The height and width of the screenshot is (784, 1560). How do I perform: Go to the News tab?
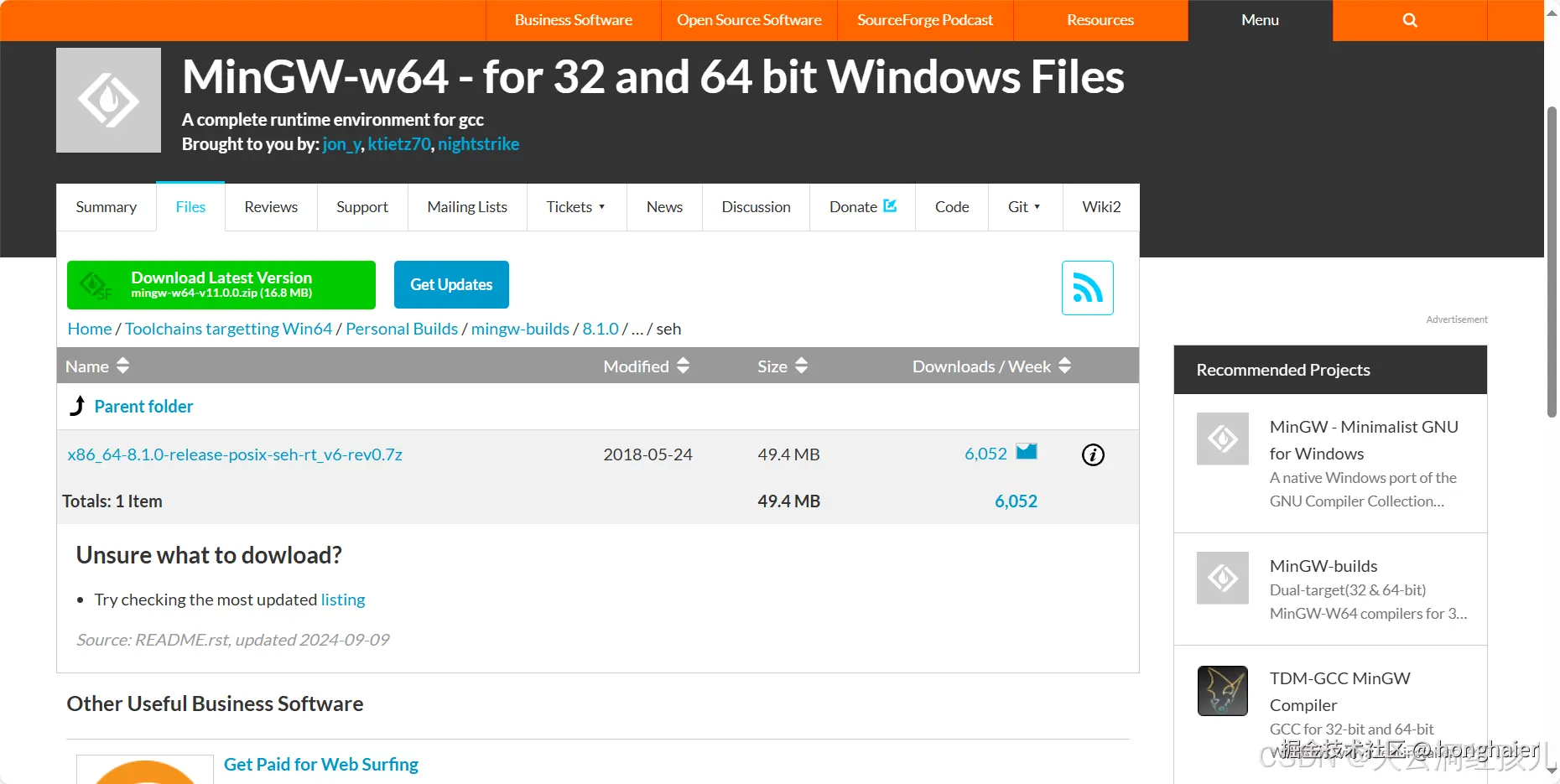pyautogui.click(x=664, y=207)
